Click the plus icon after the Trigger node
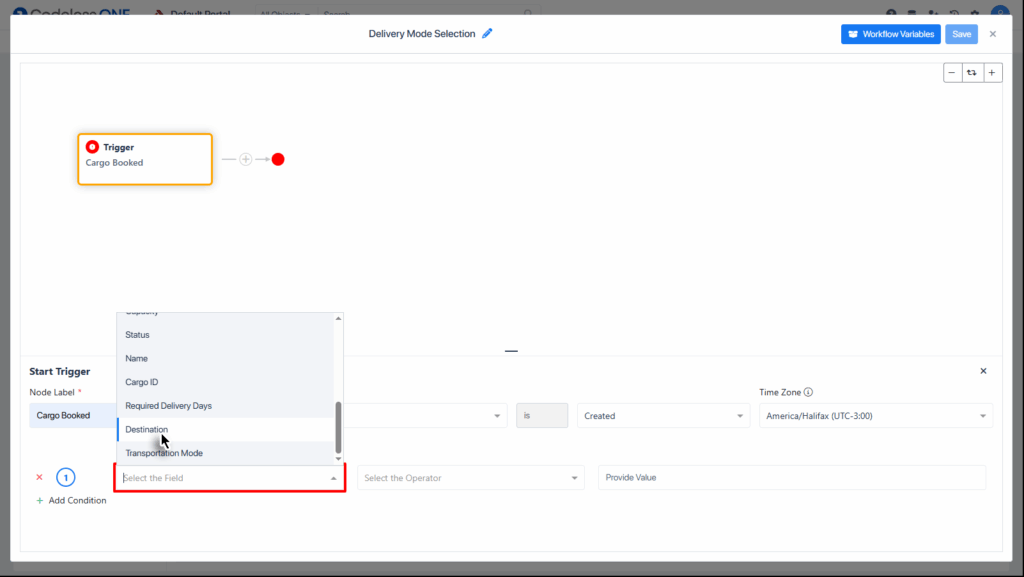Screen dimensions: 1024x577 pos(245,158)
